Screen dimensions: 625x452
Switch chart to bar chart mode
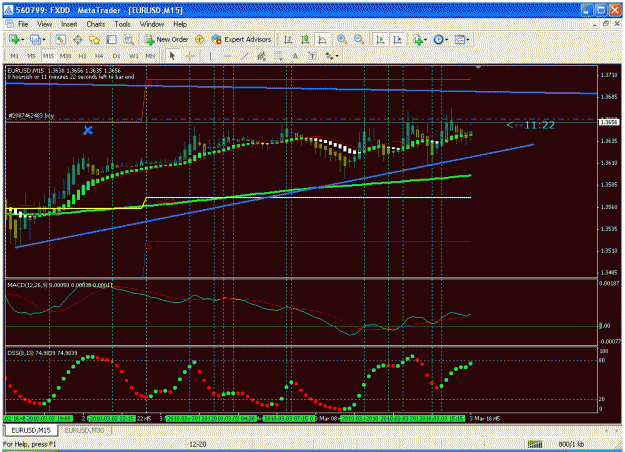click(288, 39)
